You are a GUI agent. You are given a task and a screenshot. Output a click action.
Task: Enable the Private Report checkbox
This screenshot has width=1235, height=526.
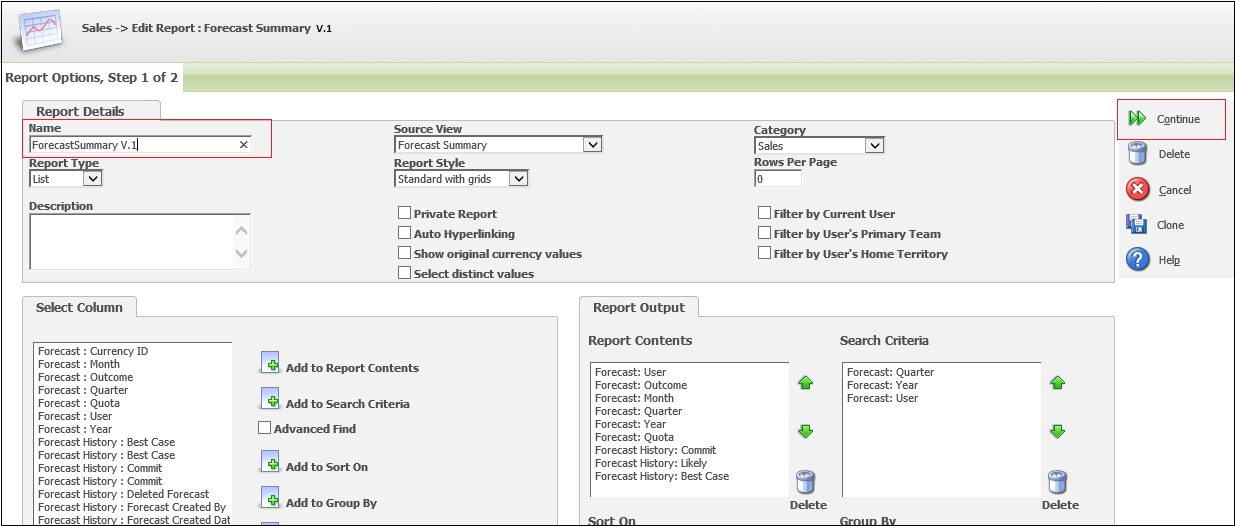tap(404, 213)
